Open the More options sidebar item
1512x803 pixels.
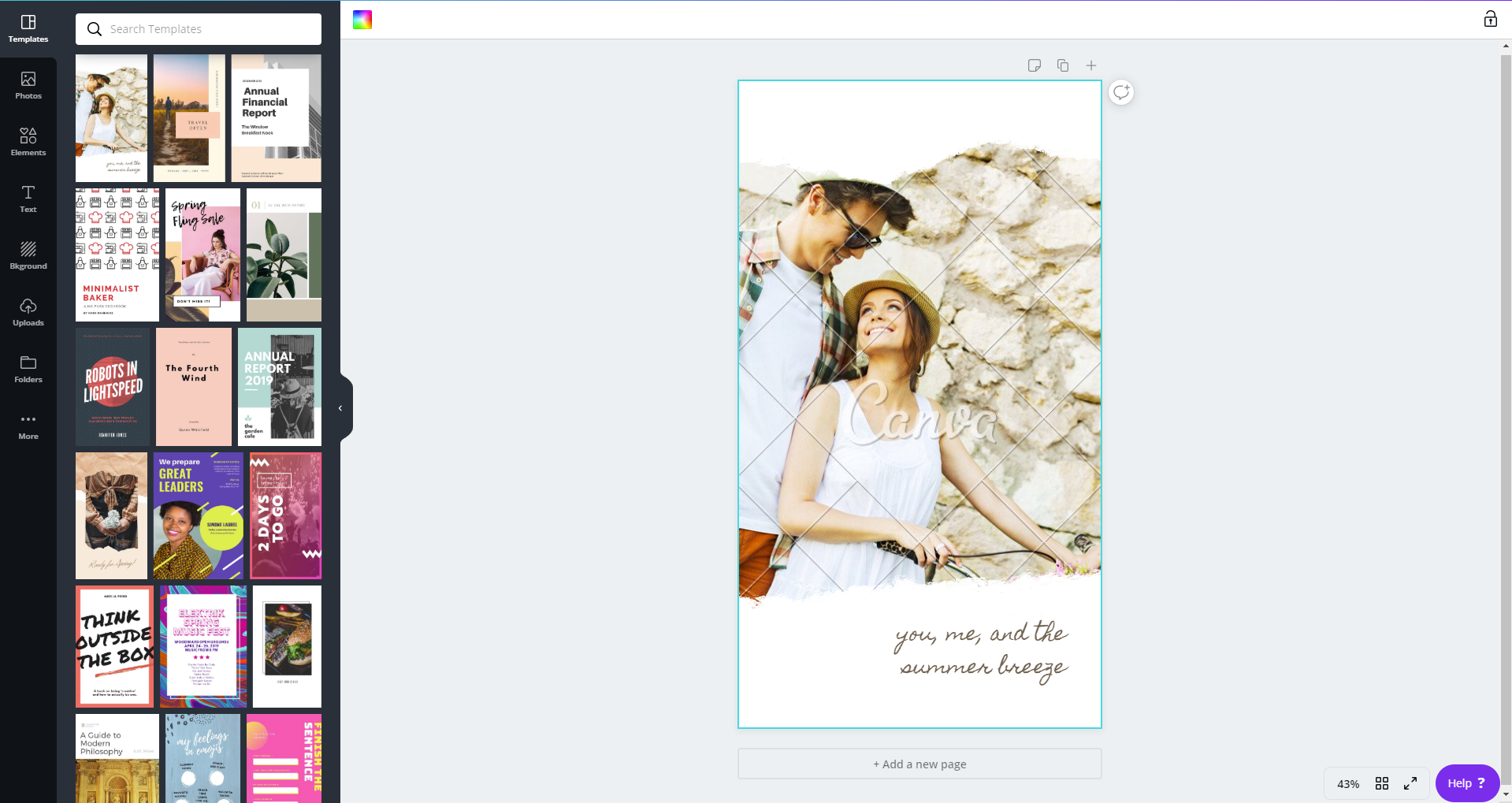(28, 426)
